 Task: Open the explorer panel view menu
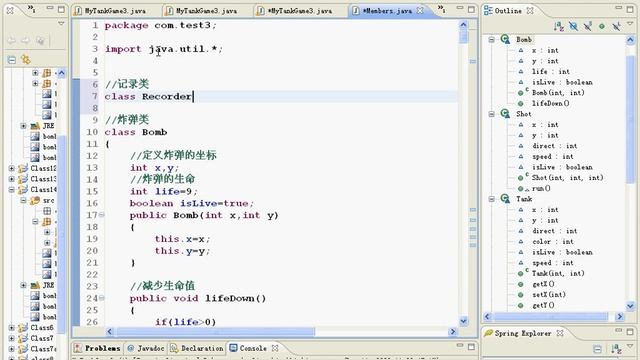coord(61,24)
